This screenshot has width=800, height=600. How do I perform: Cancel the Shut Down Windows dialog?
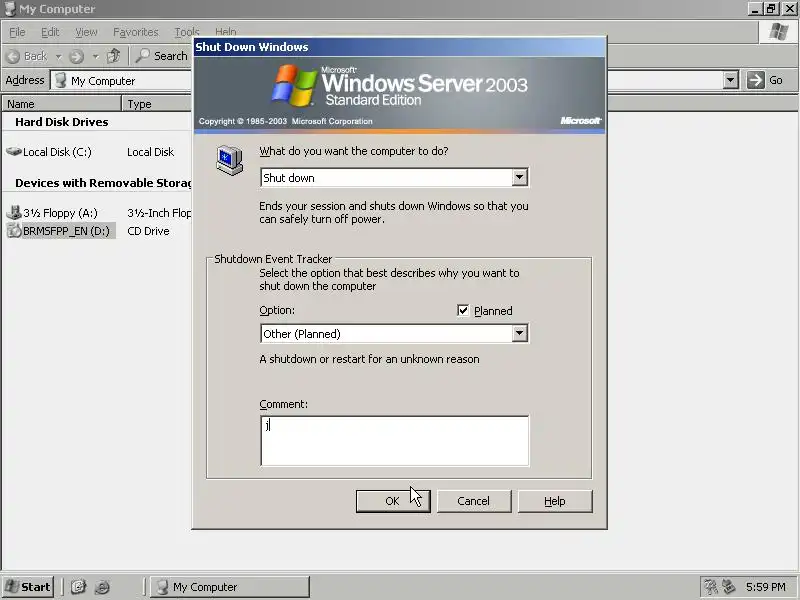[x=473, y=501]
